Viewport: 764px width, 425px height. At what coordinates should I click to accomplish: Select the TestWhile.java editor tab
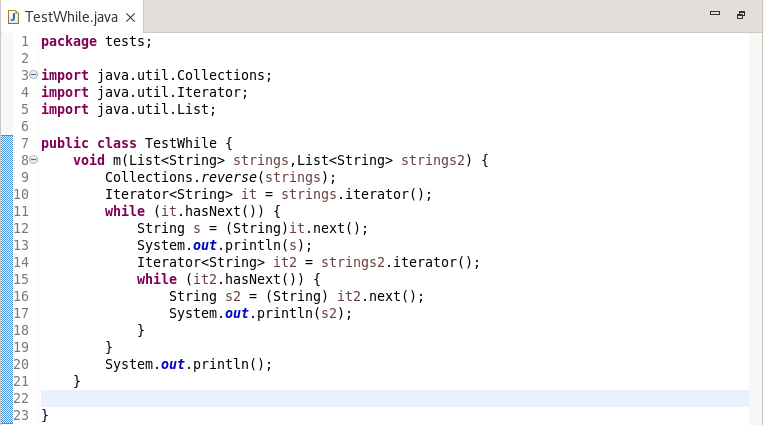click(x=71, y=17)
